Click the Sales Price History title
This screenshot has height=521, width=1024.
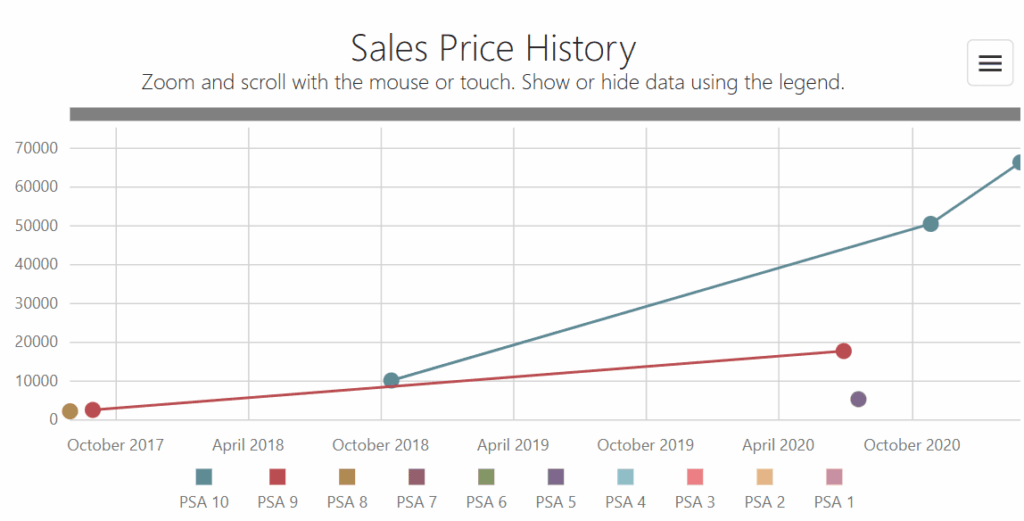pyautogui.click(x=493, y=48)
